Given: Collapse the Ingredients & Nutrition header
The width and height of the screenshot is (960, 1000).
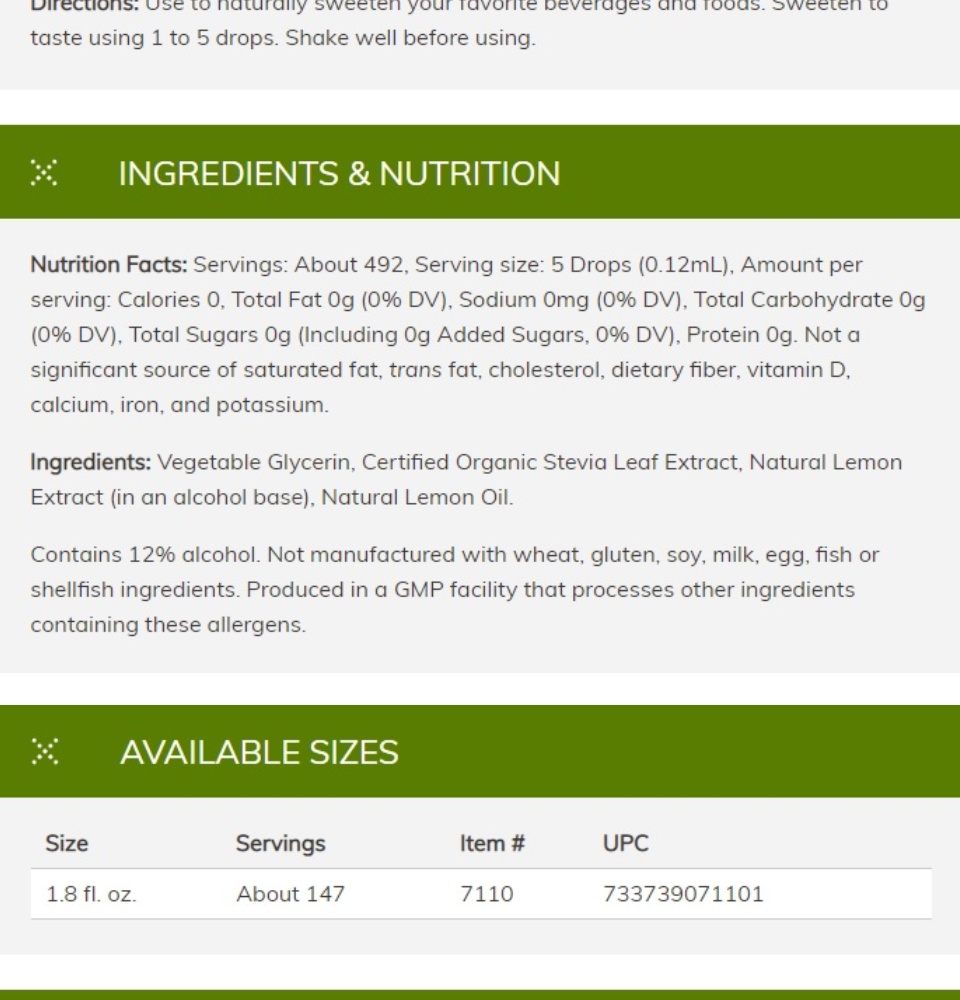Looking at the screenshot, I should [480, 172].
